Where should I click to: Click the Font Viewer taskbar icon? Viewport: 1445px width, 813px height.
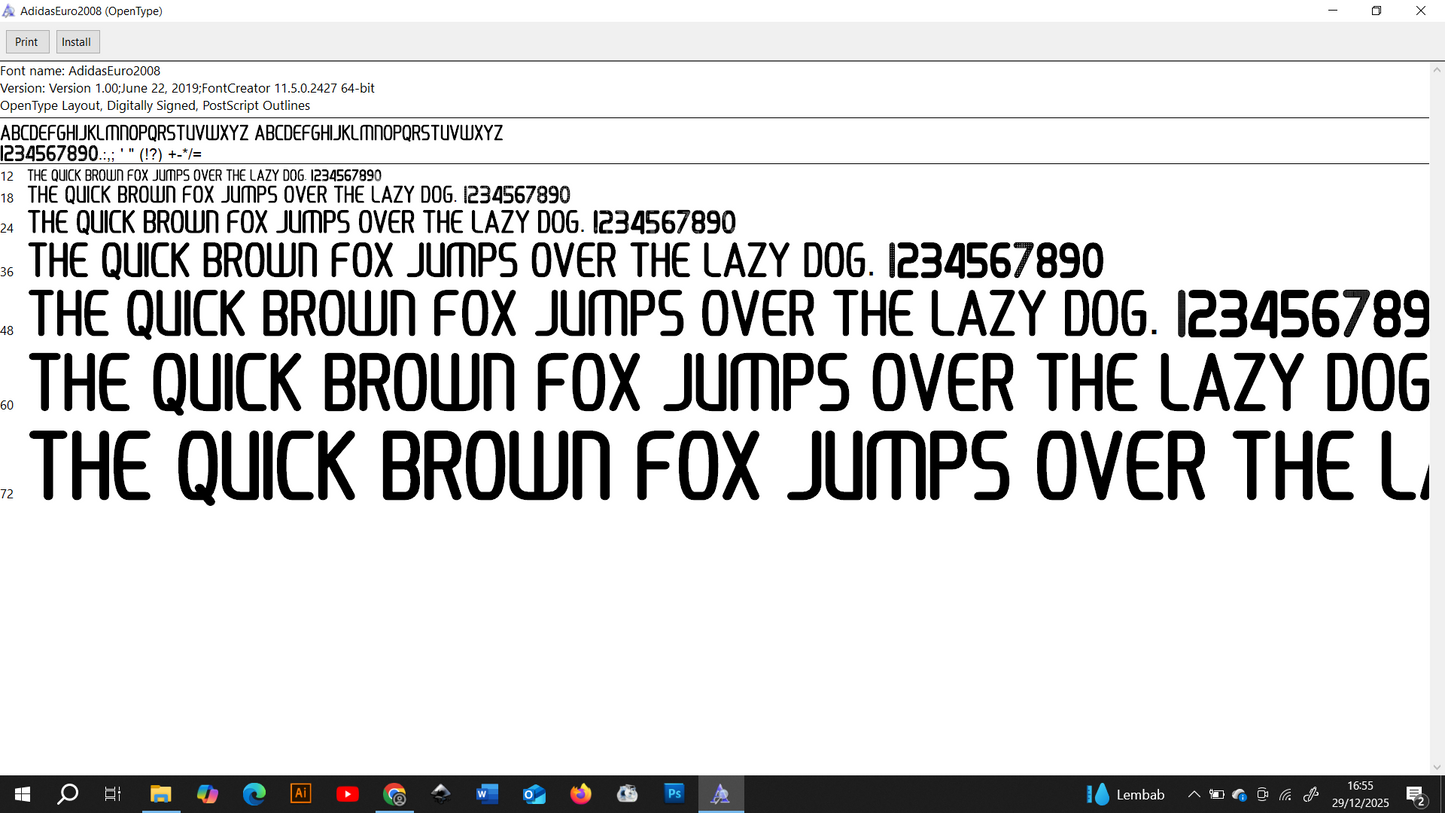tap(721, 795)
